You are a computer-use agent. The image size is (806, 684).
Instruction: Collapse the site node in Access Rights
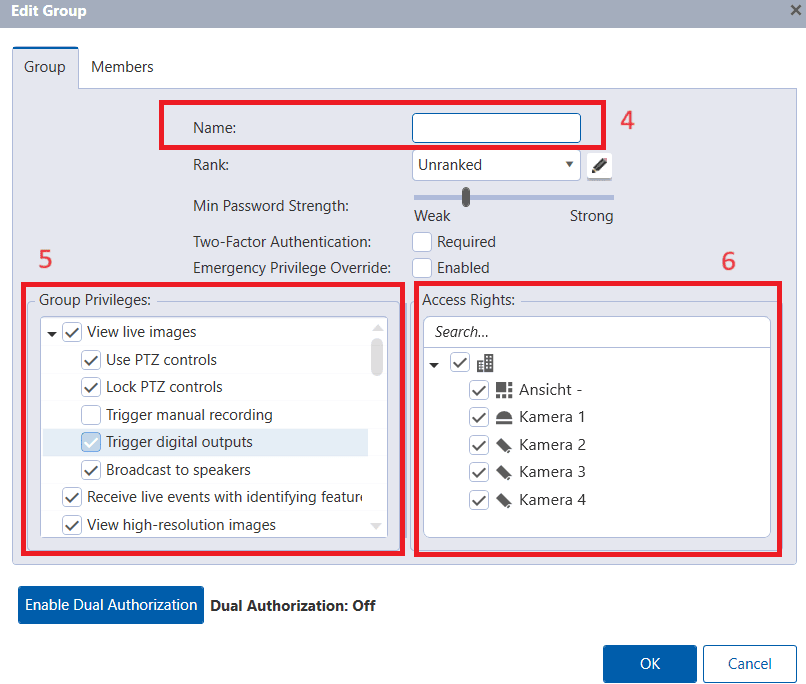click(x=434, y=362)
